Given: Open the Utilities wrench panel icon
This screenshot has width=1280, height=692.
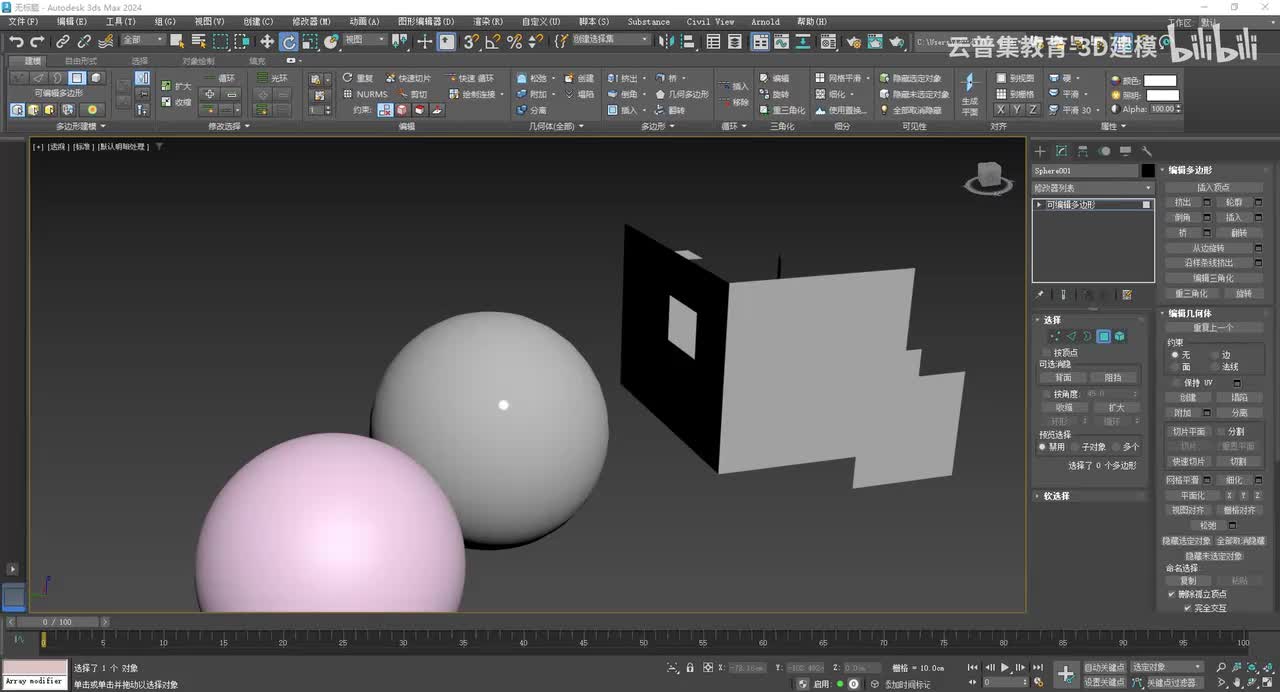Looking at the screenshot, I should pyautogui.click(x=1147, y=151).
